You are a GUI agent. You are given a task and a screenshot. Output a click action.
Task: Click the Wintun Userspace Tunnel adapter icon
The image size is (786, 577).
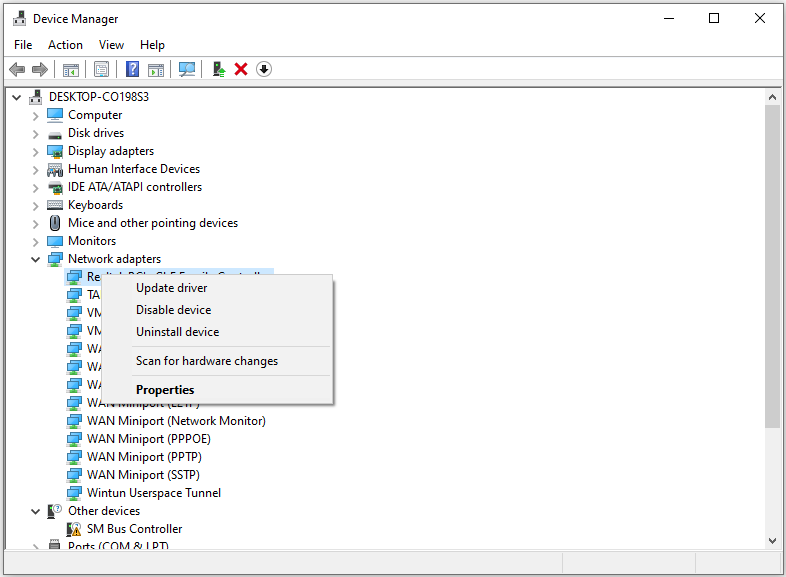tap(74, 493)
